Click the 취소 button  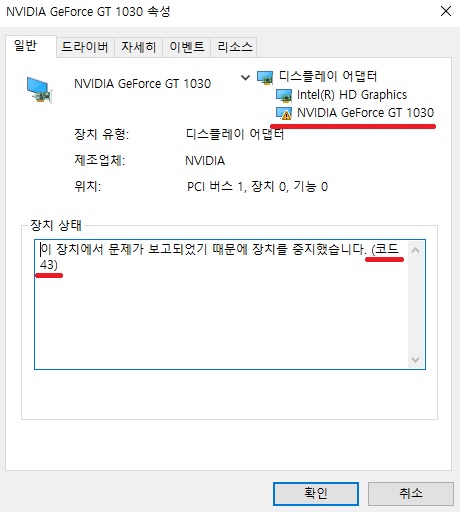[411, 493]
